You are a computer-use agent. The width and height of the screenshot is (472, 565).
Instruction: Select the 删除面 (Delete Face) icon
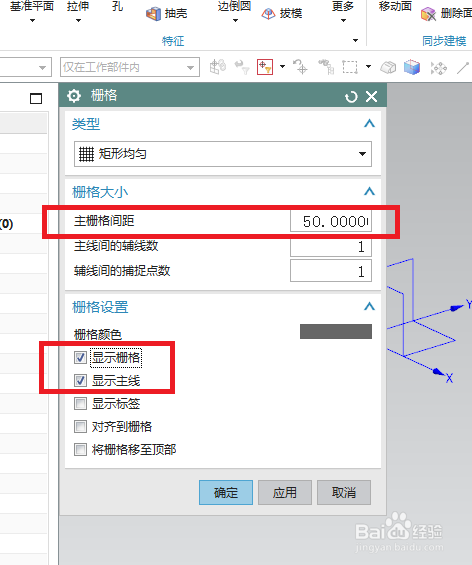428,14
